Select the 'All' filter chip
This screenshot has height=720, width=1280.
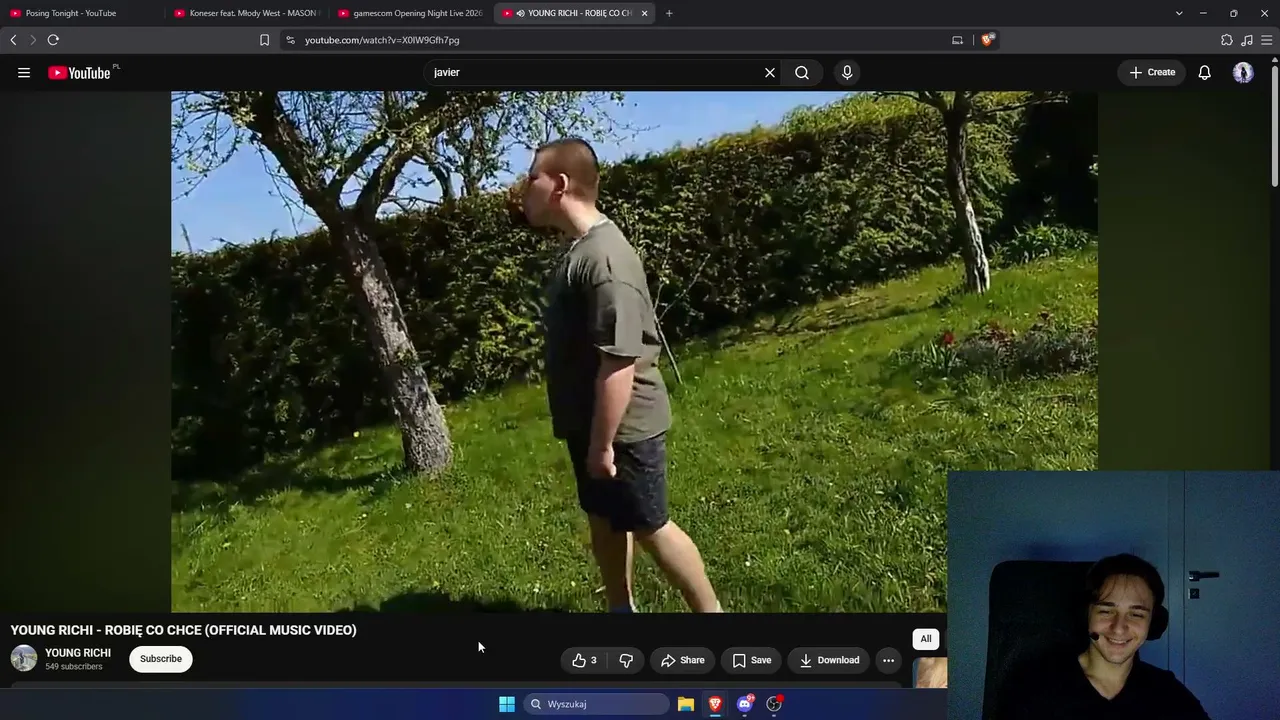pos(926,639)
